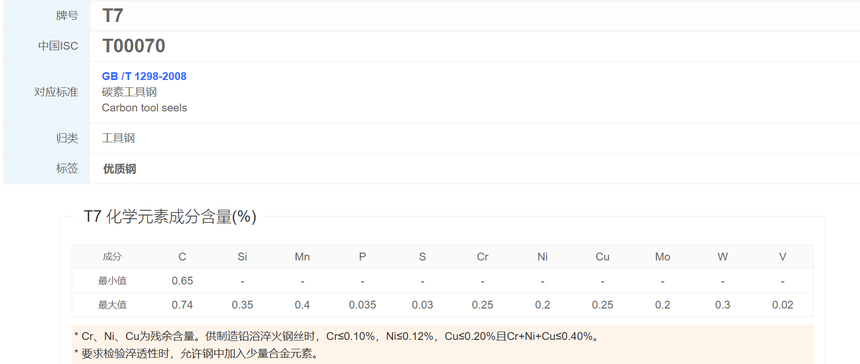Select the minimum carbon value 0.65
The height and width of the screenshot is (364, 860).
click(x=182, y=281)
